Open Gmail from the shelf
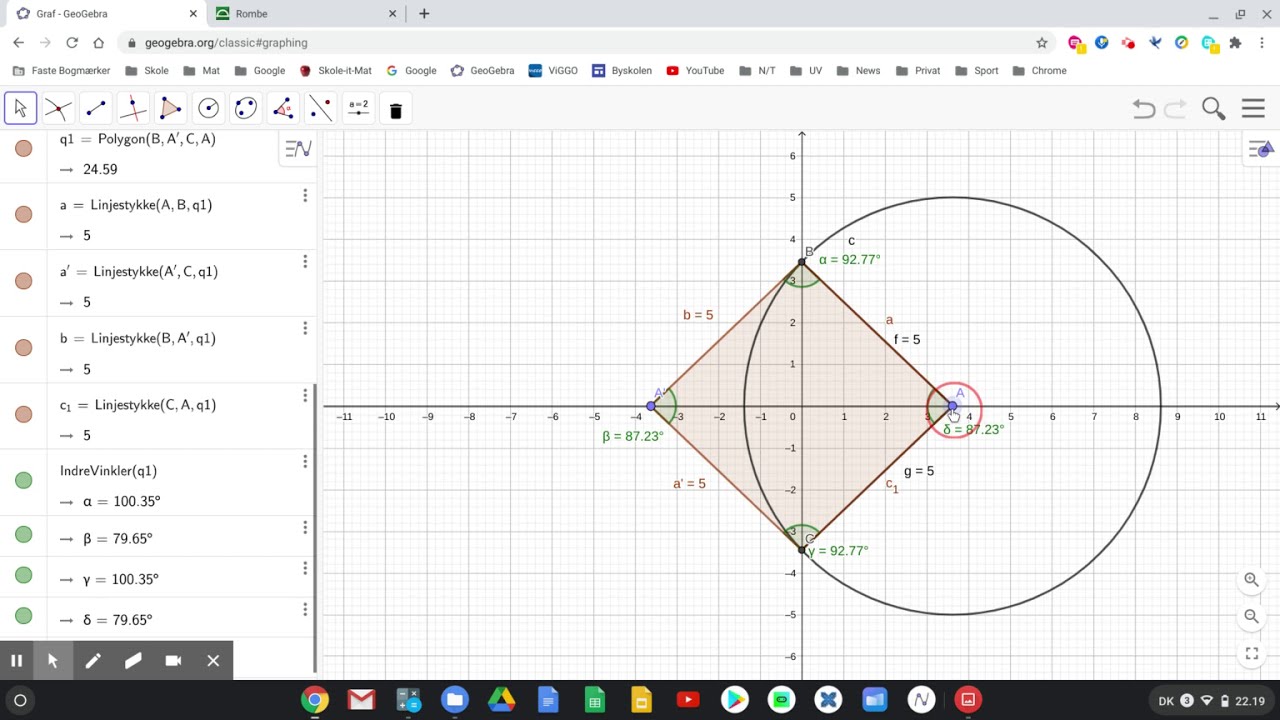 361,700
